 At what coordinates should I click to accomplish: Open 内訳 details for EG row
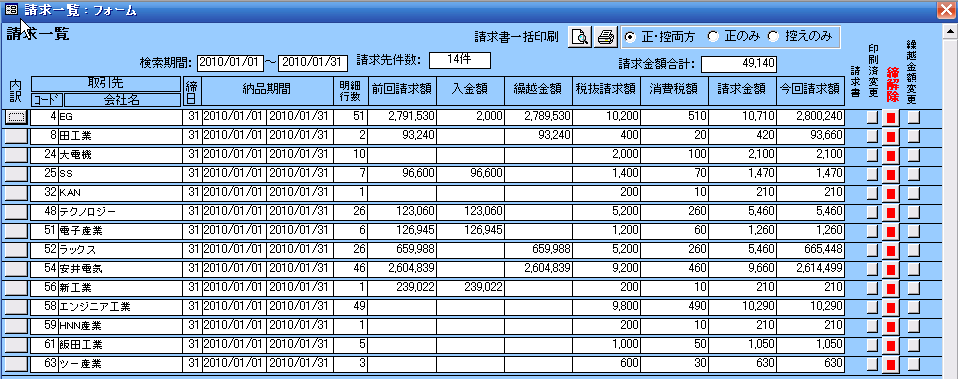[x=16, y=117]
